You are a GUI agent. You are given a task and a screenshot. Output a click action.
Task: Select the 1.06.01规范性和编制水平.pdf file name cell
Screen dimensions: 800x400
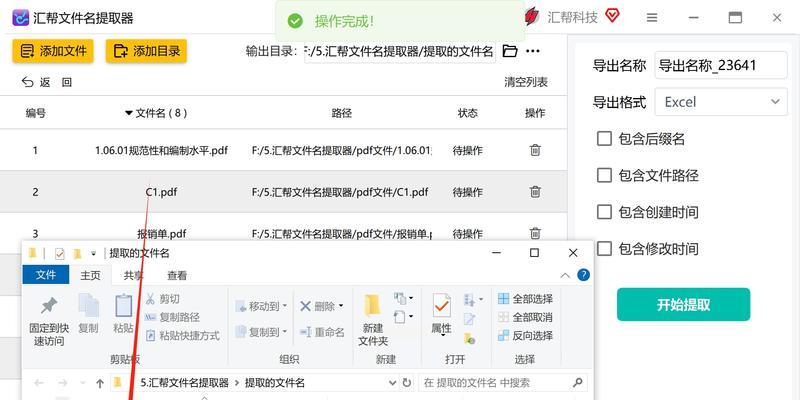coord(161,151)
